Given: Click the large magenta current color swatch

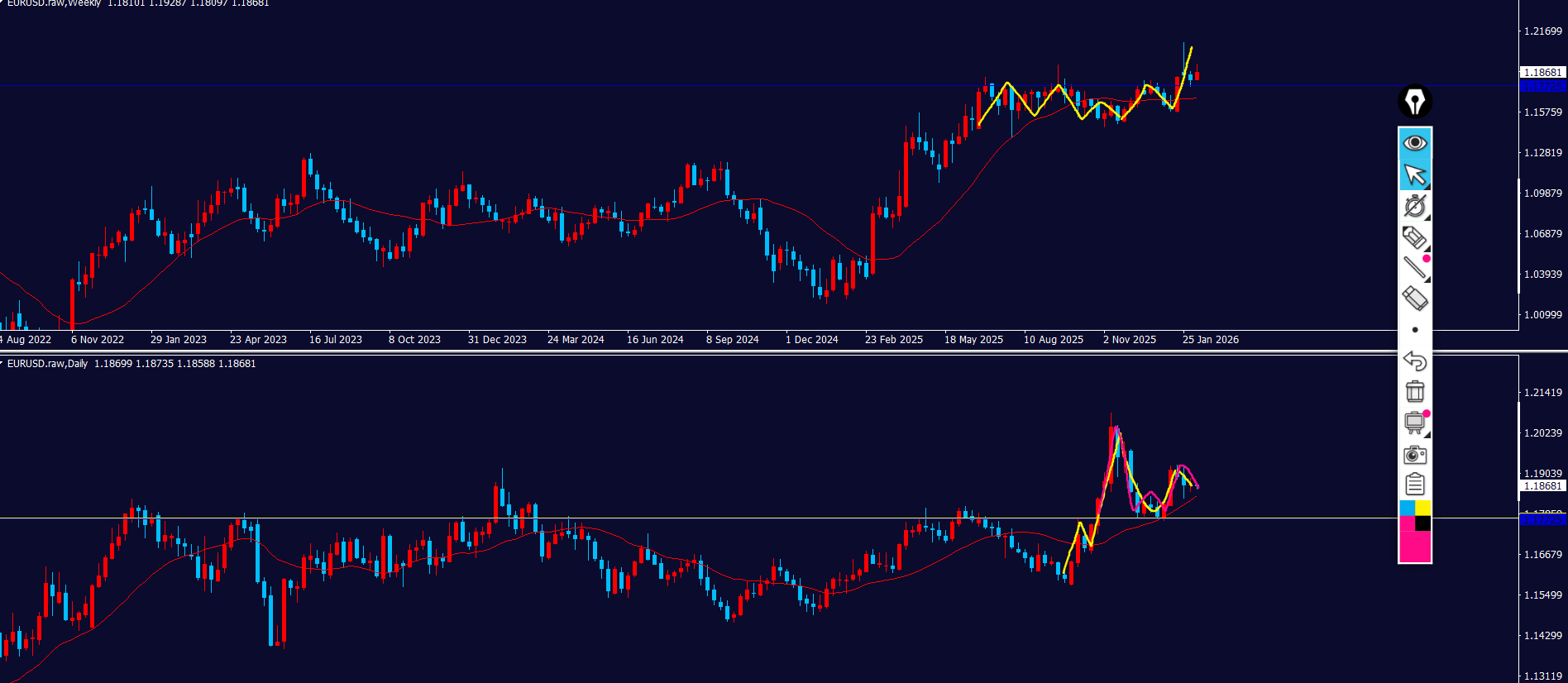Looking at the screenshot, I should (1414, 547).
